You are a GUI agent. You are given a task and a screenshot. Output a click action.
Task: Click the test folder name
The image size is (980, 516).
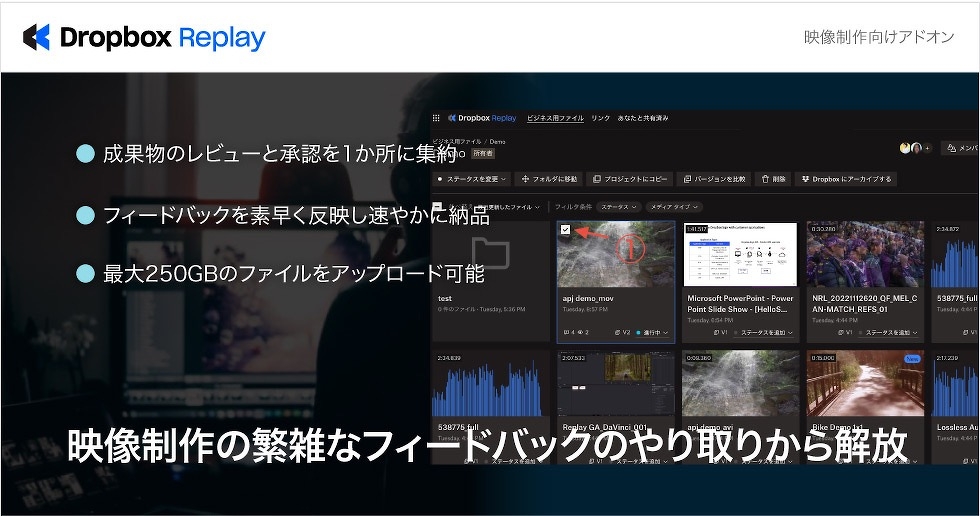(x=445, y=299)
